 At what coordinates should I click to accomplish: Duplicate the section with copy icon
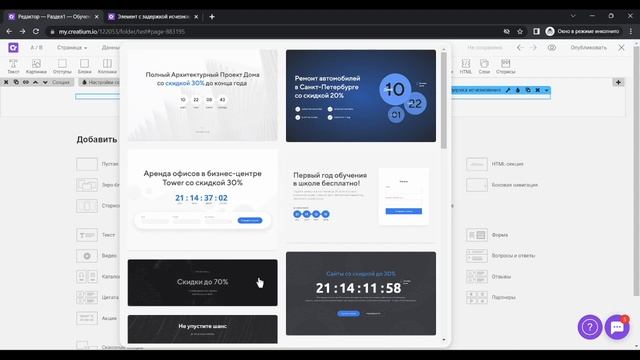tap(16, 82)
